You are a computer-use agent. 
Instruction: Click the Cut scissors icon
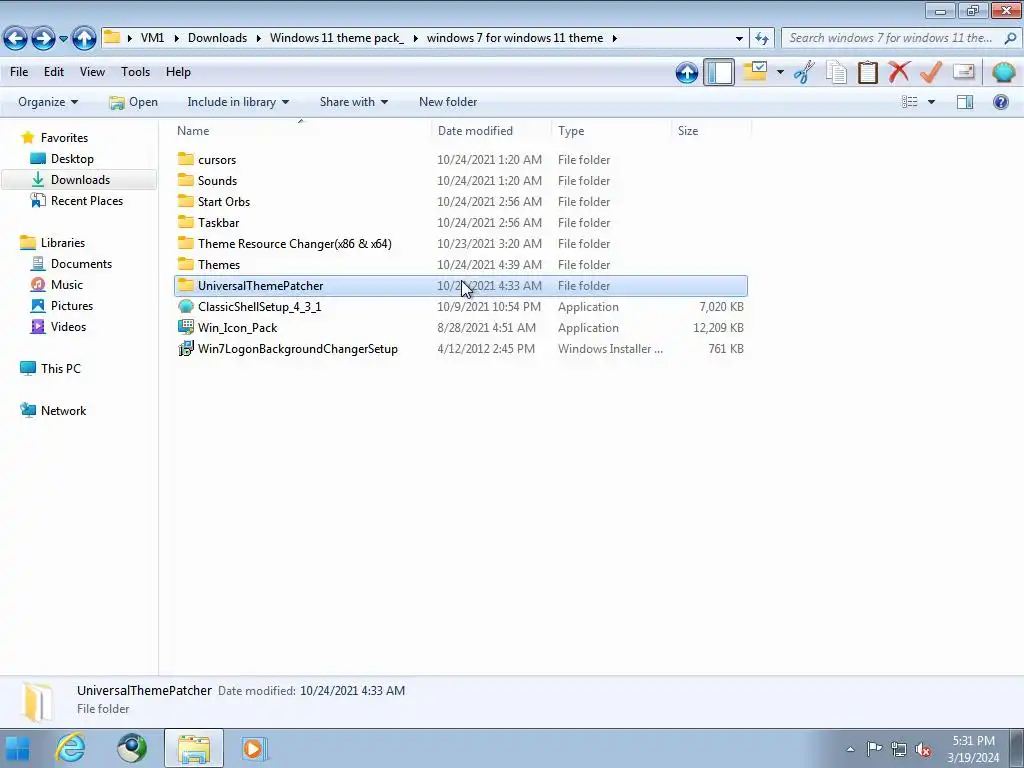pos(804,72)
